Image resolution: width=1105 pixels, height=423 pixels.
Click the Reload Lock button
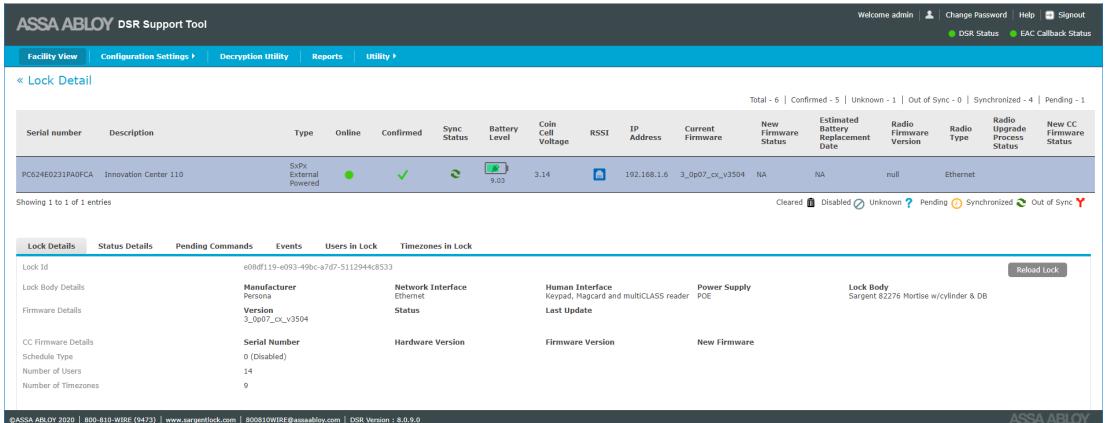tap(1037, 270)
